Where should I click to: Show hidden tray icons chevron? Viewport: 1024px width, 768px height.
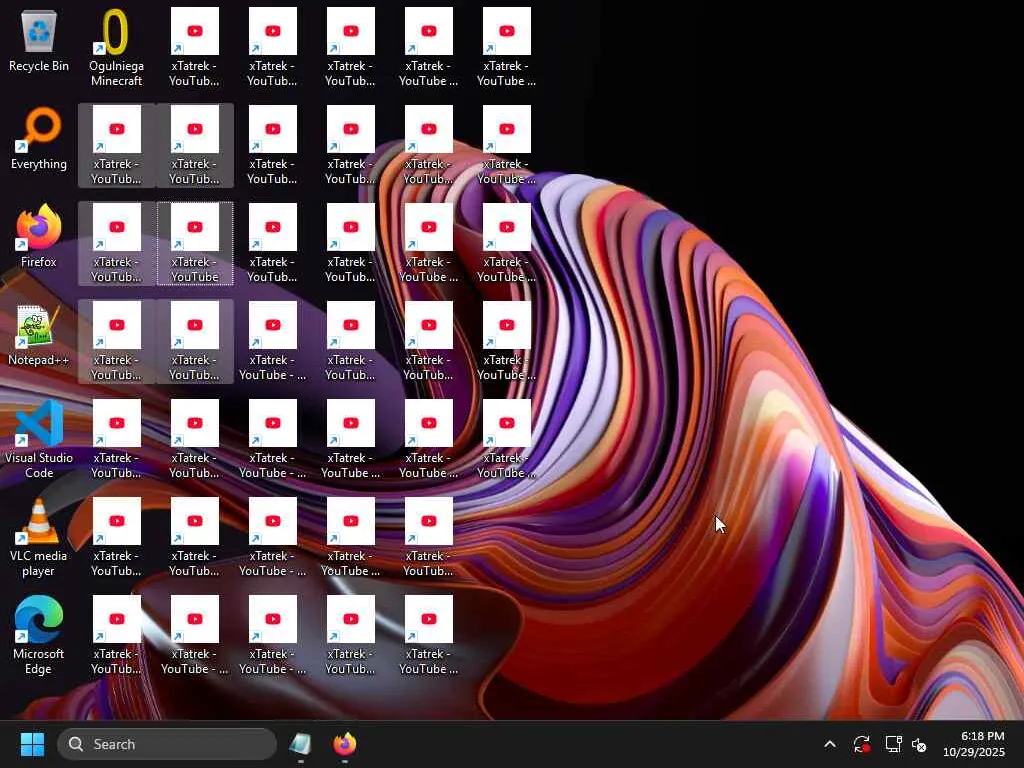tap(830, 744)
